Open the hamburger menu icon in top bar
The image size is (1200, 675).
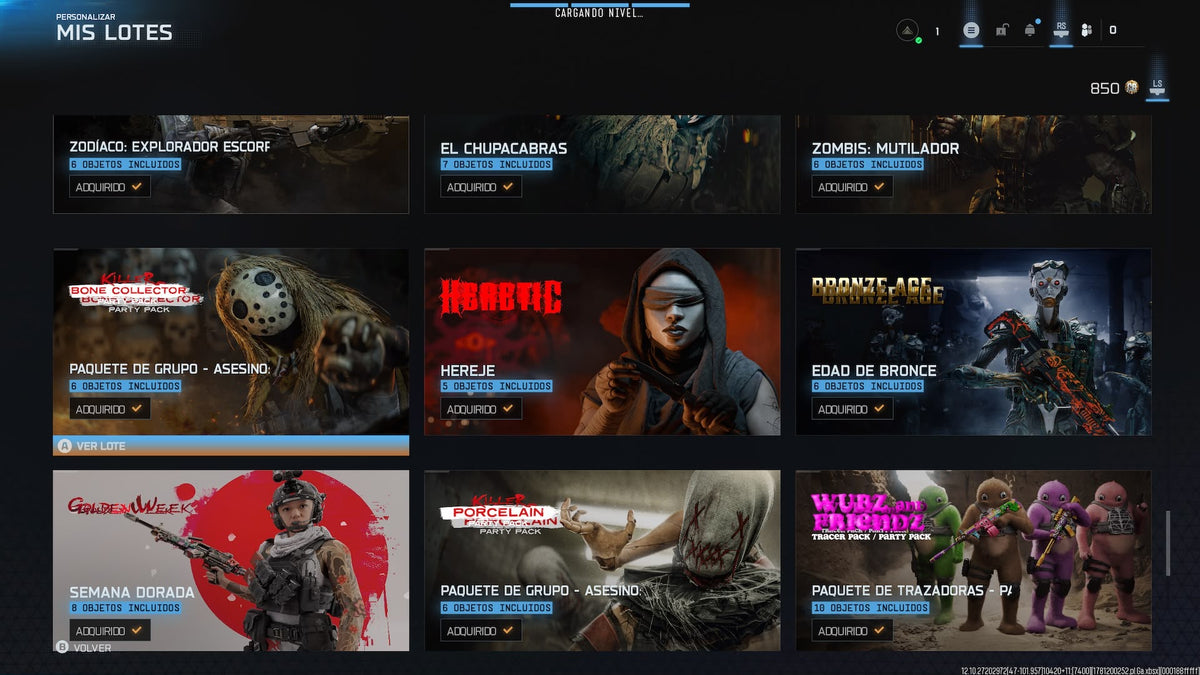coord(970,30)
